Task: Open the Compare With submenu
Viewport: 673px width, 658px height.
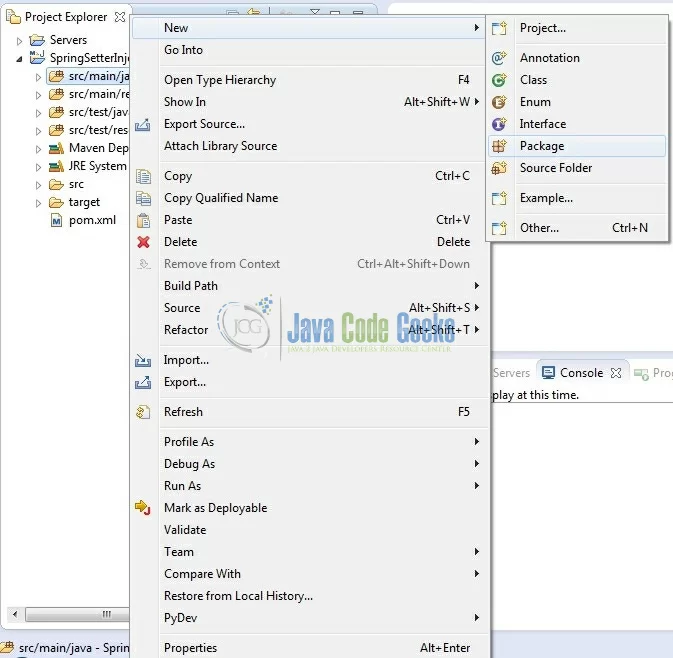Action: (309, 574)
